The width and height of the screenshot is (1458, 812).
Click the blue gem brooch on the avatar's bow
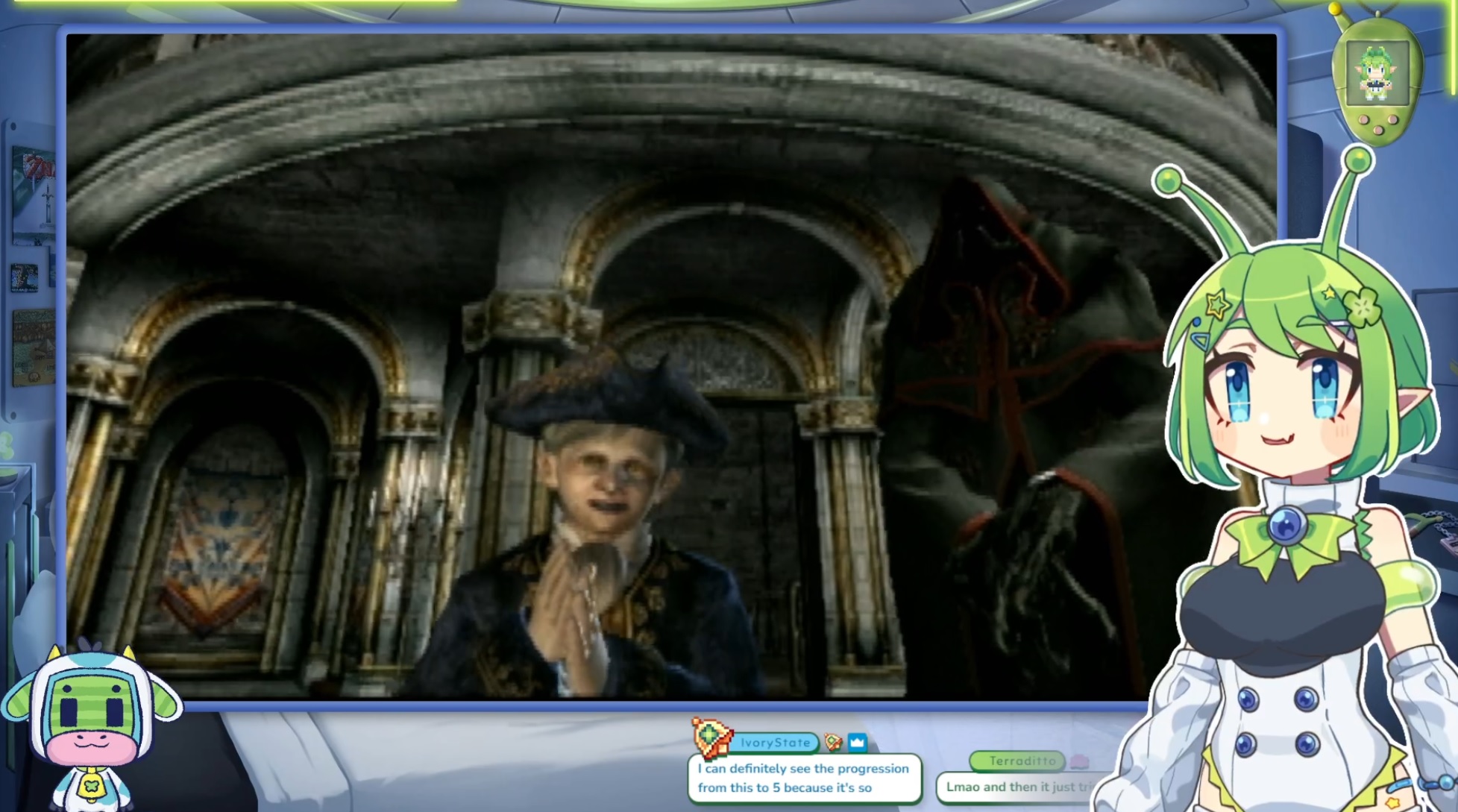1286,525
